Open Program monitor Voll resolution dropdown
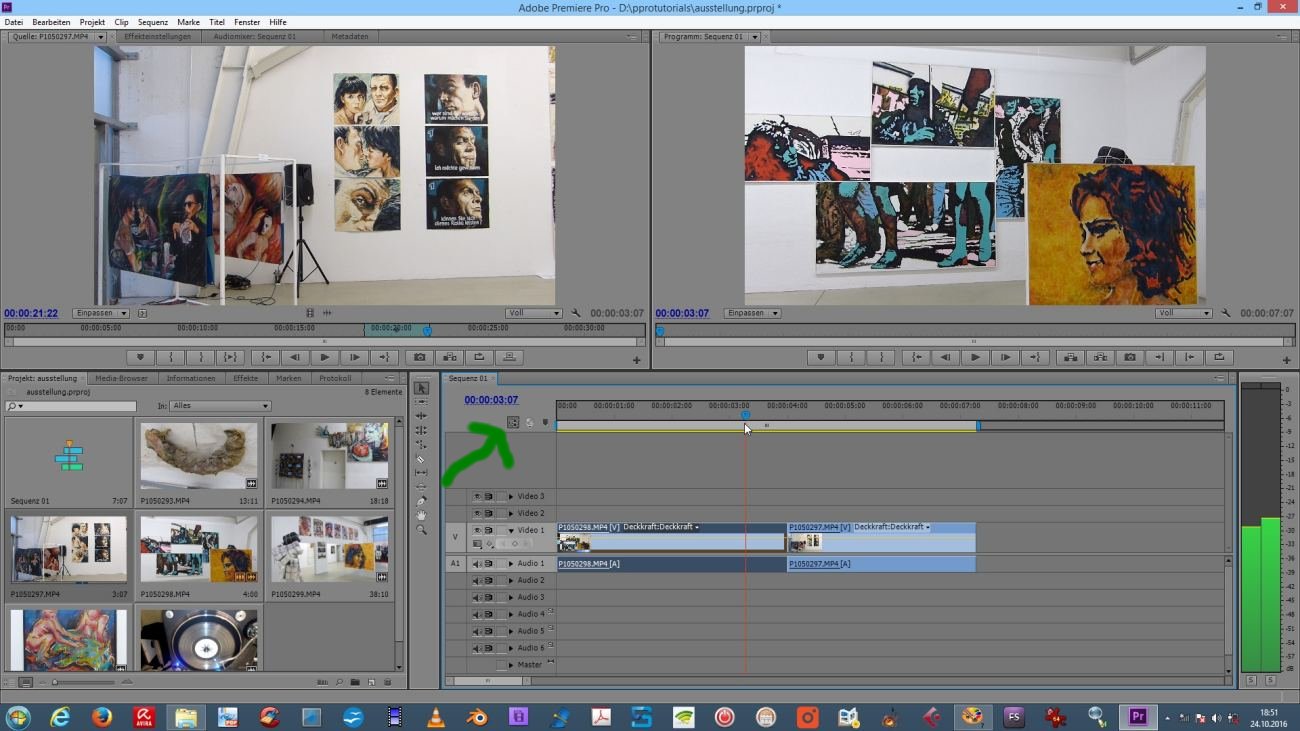1300x731 pixels. [x=1183, y=313]
